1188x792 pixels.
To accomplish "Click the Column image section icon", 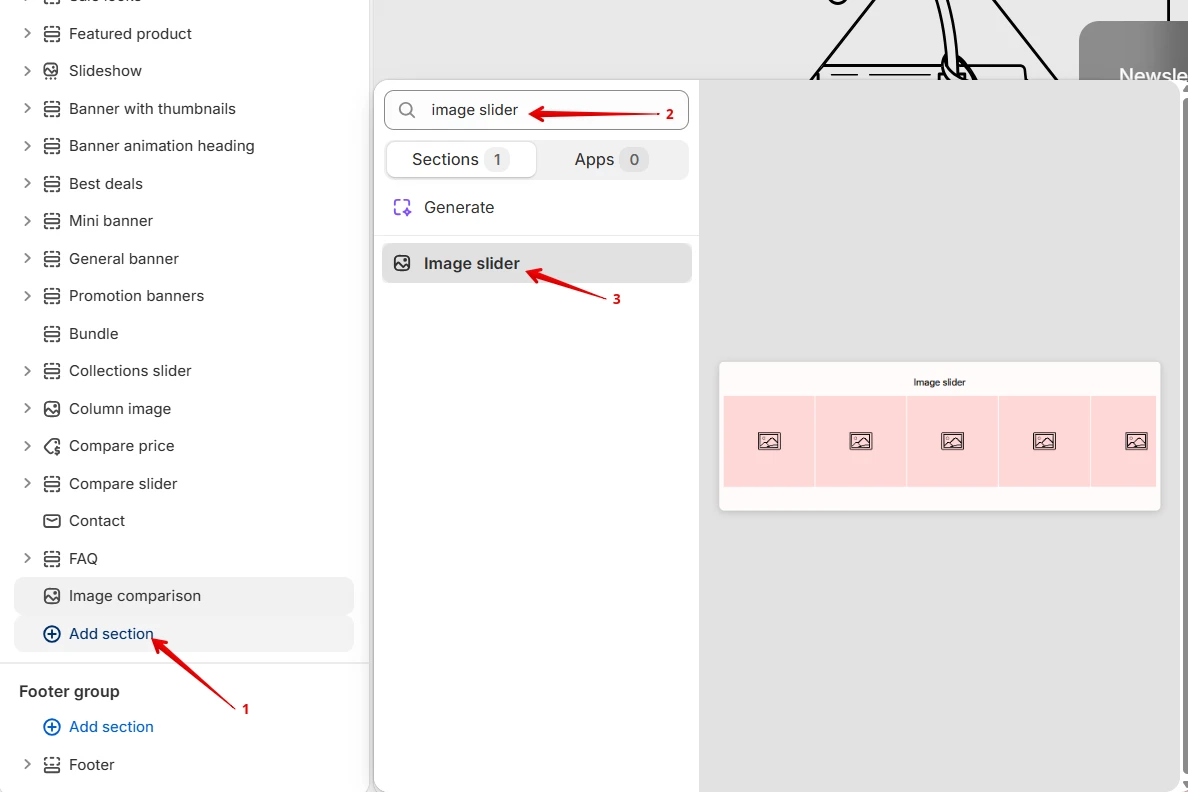I will [x=52, y=409].
